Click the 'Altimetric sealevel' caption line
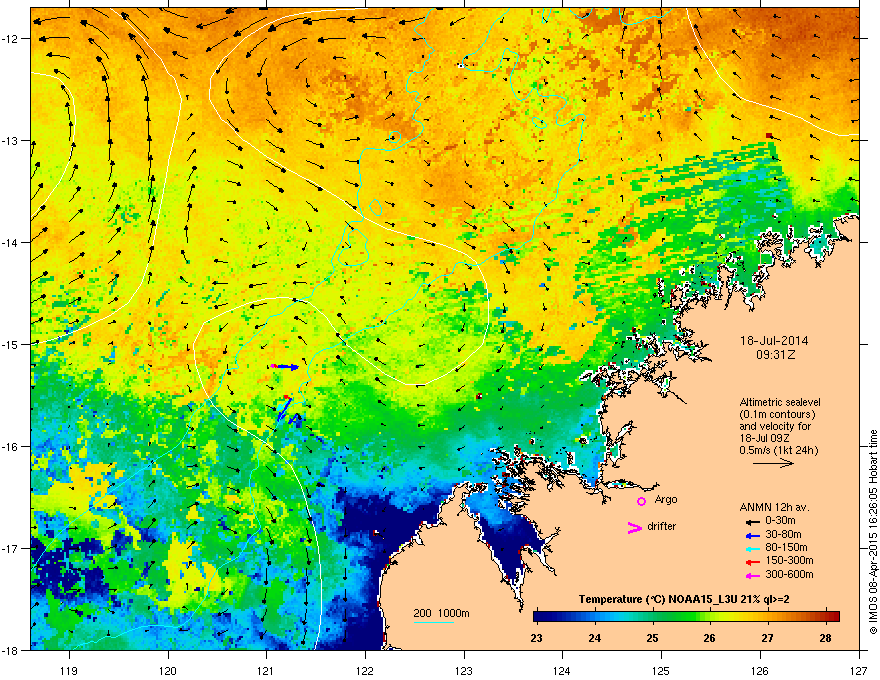The width and height of the screenshot is (880, 680). click(780, 402)
